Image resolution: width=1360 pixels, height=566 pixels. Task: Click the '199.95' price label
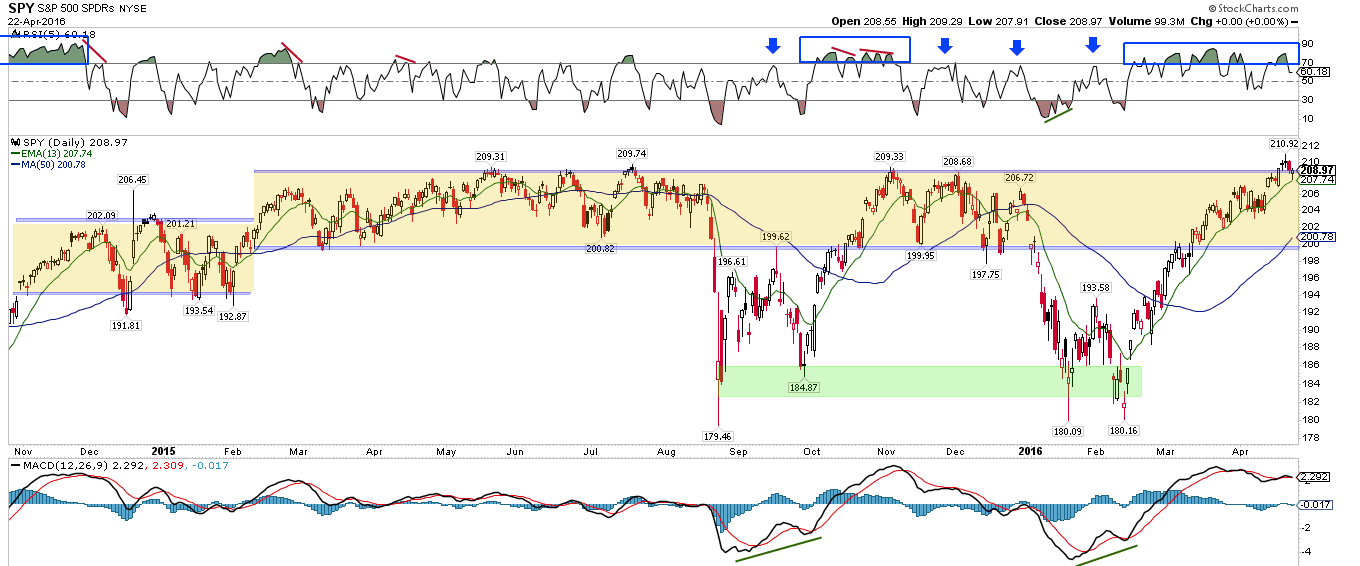pos(920,256)
